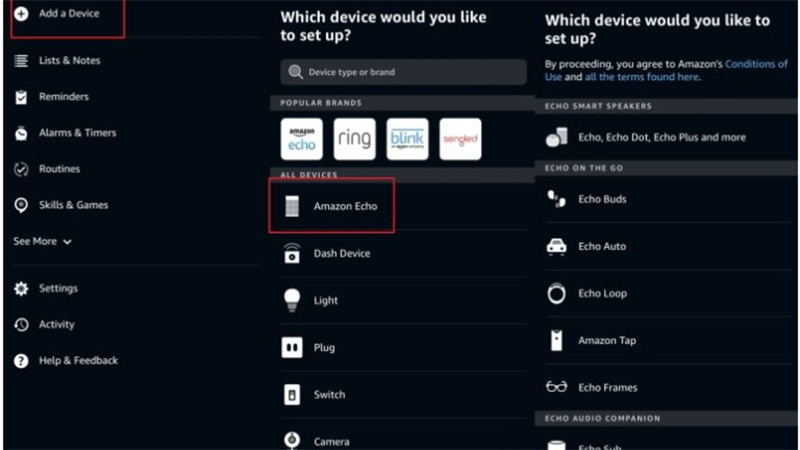Select the Blink brand tile
Screen dimensions: 800x450
point(408,139)
